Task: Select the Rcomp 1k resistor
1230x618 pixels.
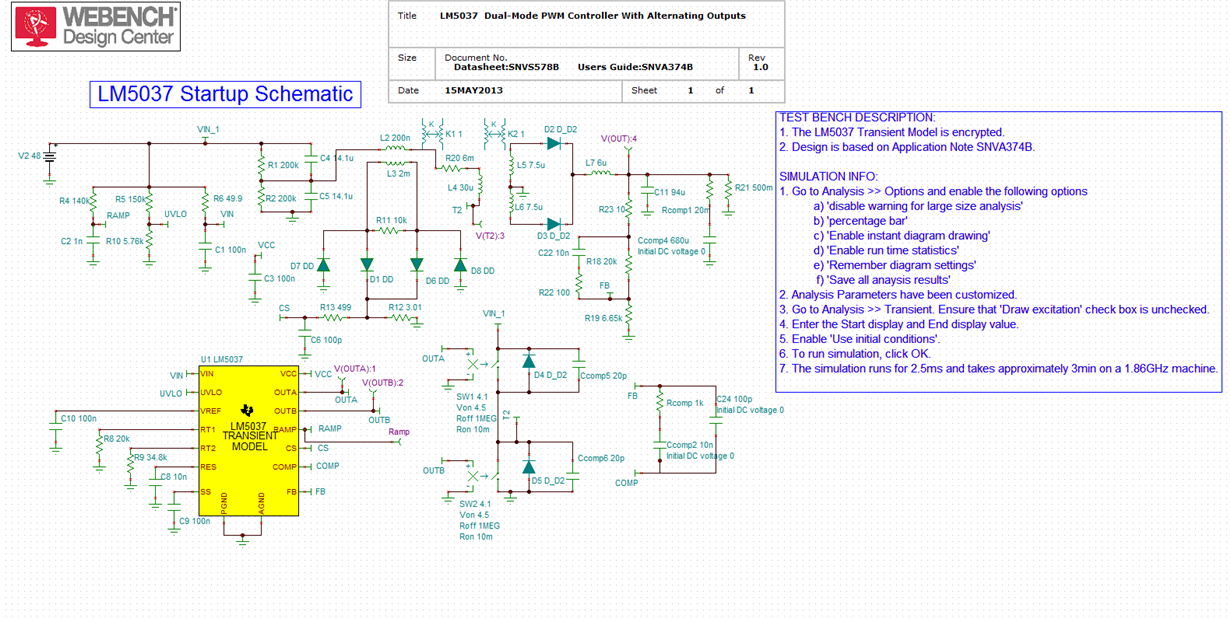Action: 659,402
